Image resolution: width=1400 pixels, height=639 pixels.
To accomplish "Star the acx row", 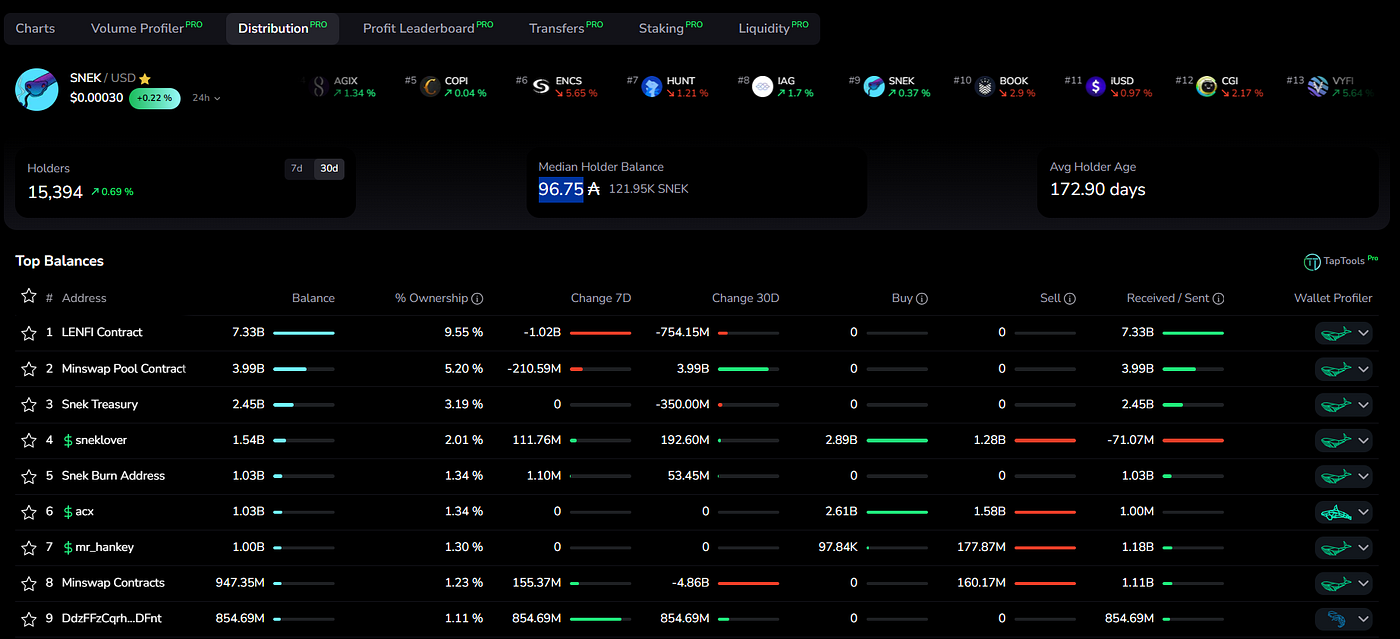I will (28, 512).
